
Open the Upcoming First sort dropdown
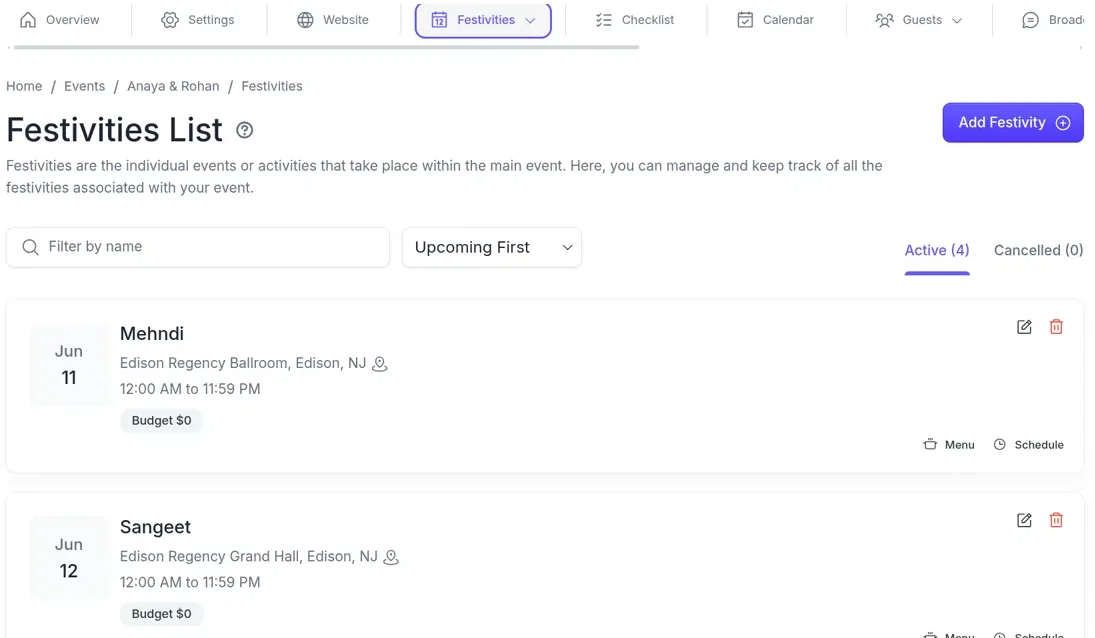pyautogui.click(x=492, y=247)
